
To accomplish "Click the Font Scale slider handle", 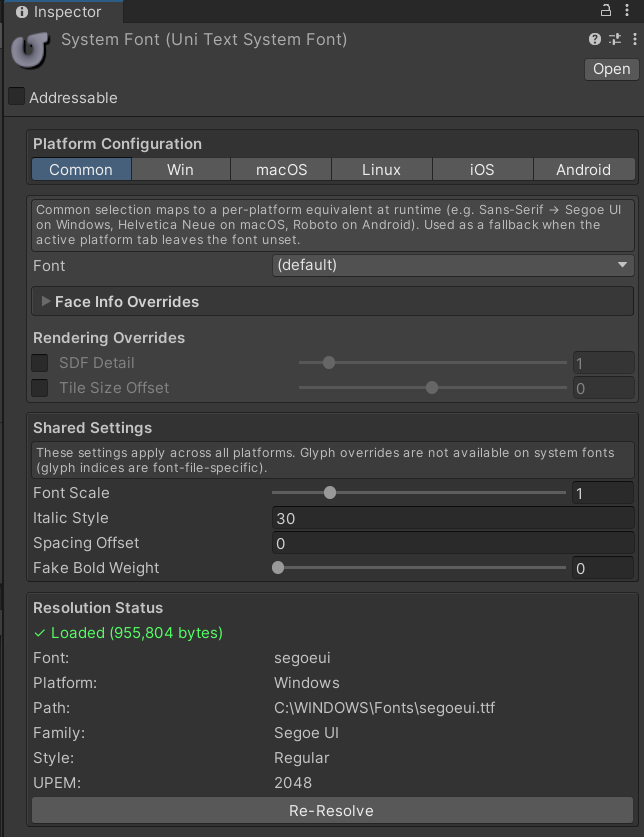I will pos(330,493).
